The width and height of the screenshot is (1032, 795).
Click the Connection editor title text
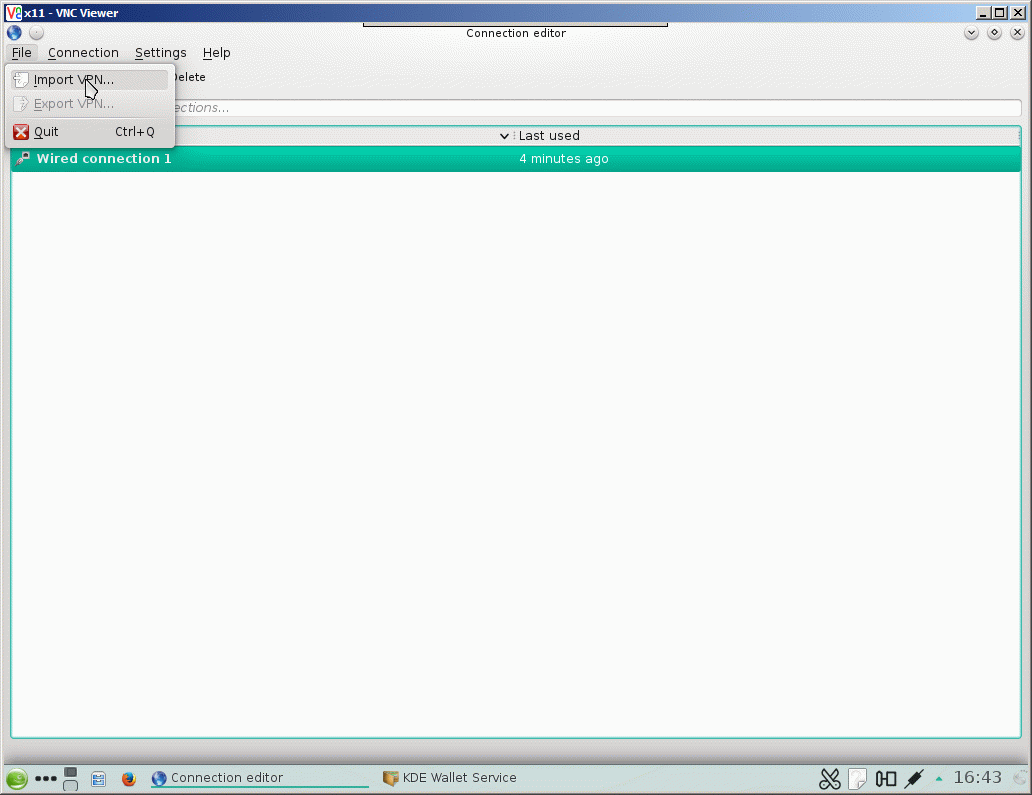point(516,33)
